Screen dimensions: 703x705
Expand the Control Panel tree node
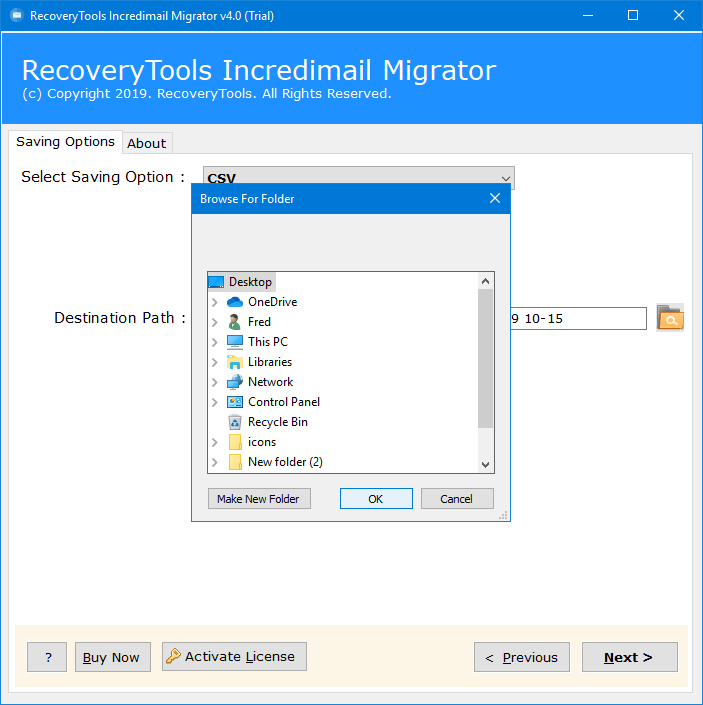pyautogui.click(x=215, y=402)
